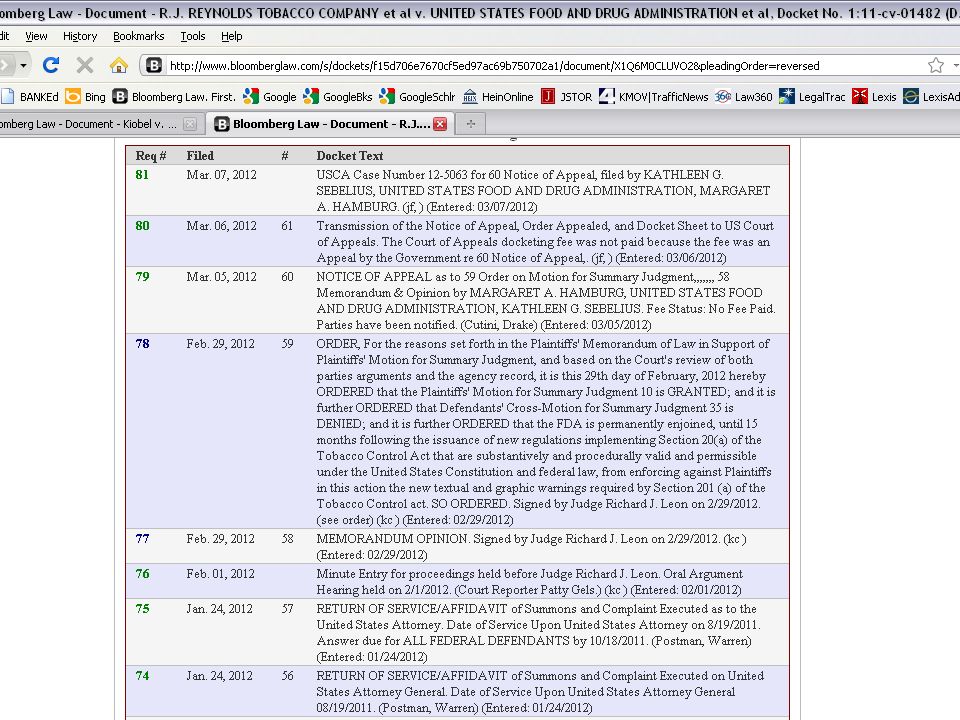The image size is (960, 720).
Task: Open the Bing bookmark
Action: coord(86,97)
